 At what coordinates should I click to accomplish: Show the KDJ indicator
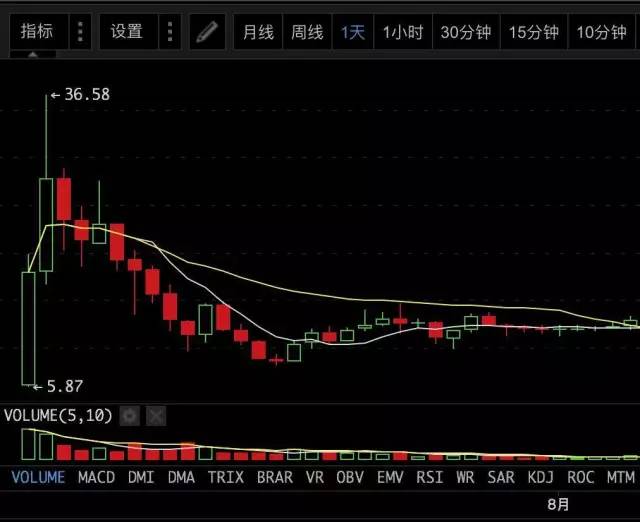coord(540,477)
